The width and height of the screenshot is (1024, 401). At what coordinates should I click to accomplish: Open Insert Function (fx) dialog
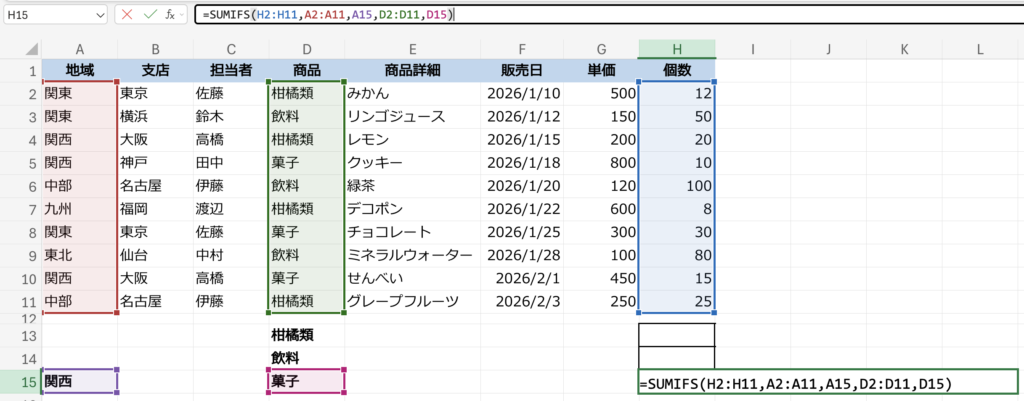click(x=171, y=15)
